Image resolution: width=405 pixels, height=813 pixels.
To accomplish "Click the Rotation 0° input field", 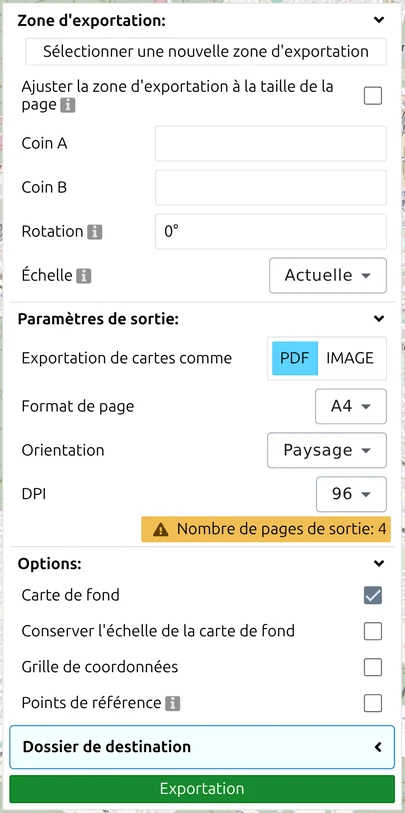I will click(x=271, y=231).
